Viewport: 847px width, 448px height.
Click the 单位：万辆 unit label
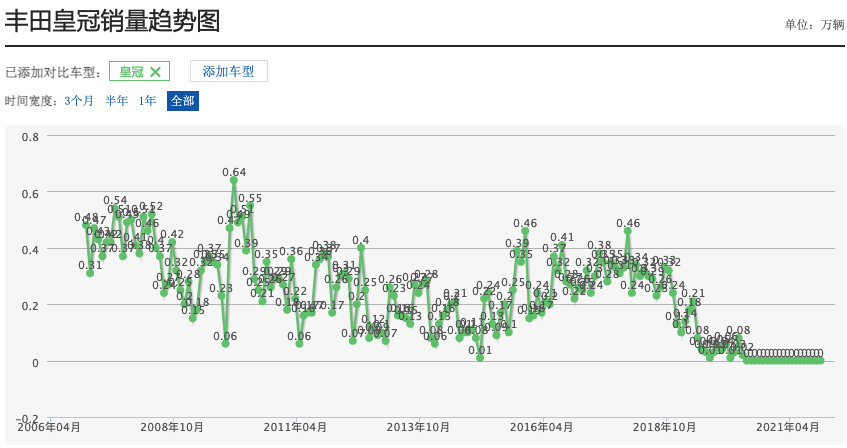814,24
